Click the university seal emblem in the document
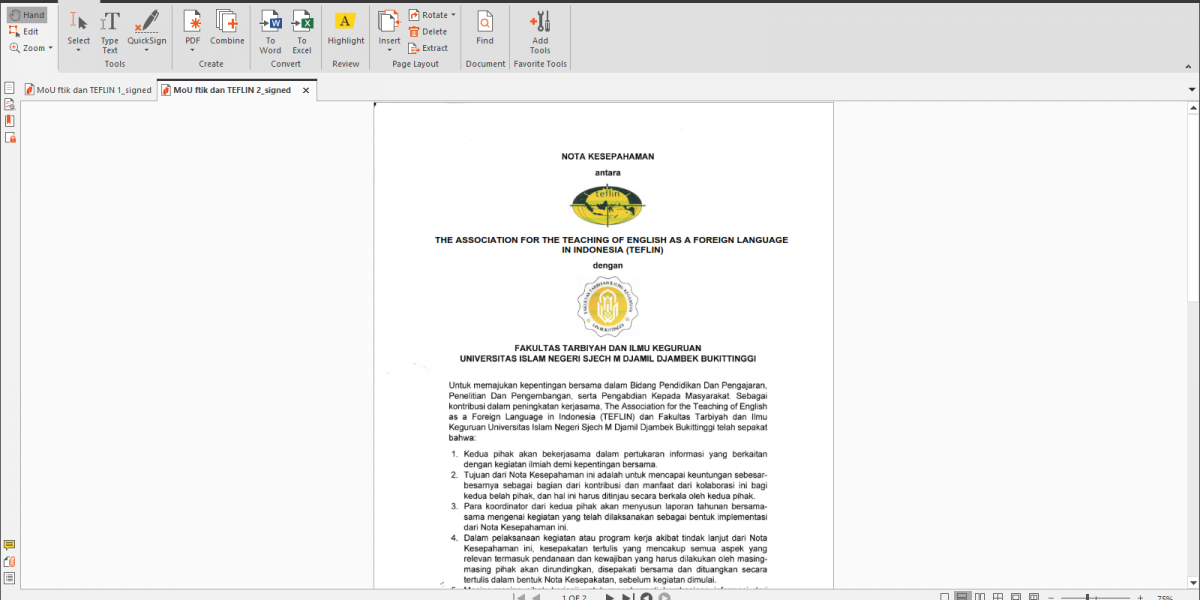1200x600 pixels. point(608,306)
